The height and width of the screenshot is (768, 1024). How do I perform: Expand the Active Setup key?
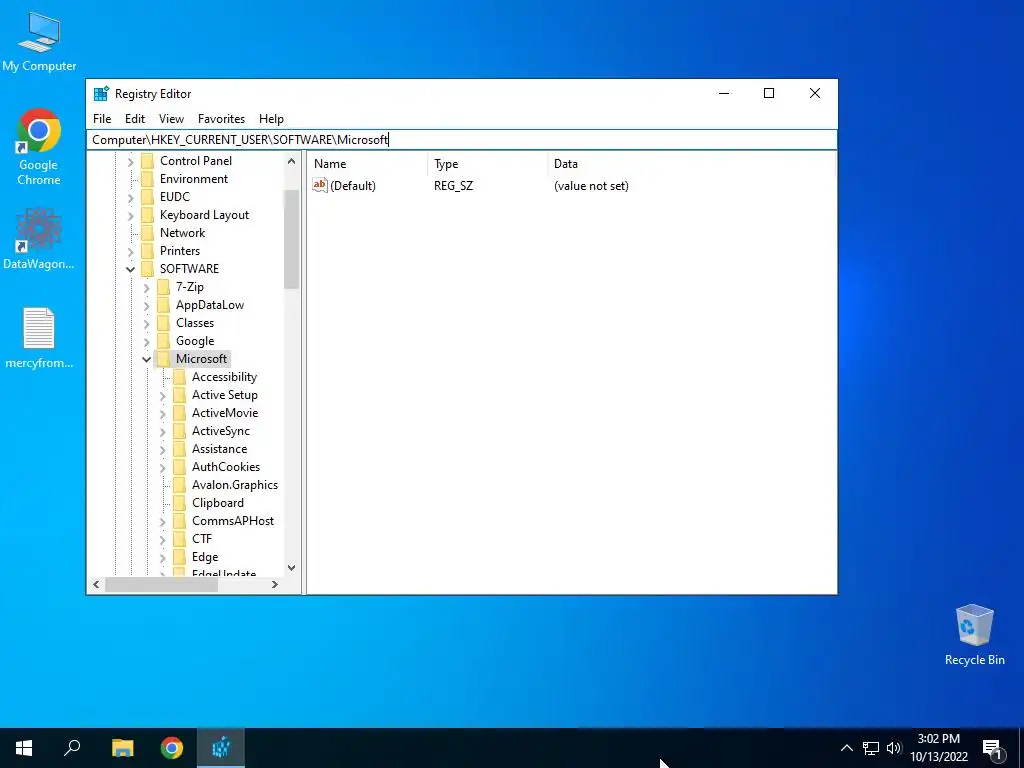coord(163,395)
